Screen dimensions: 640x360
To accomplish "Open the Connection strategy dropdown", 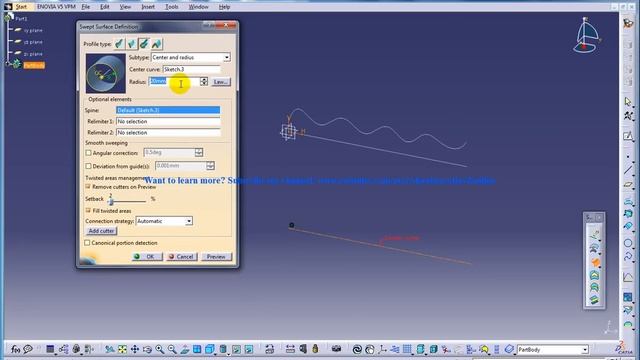I will click(189, 221).
